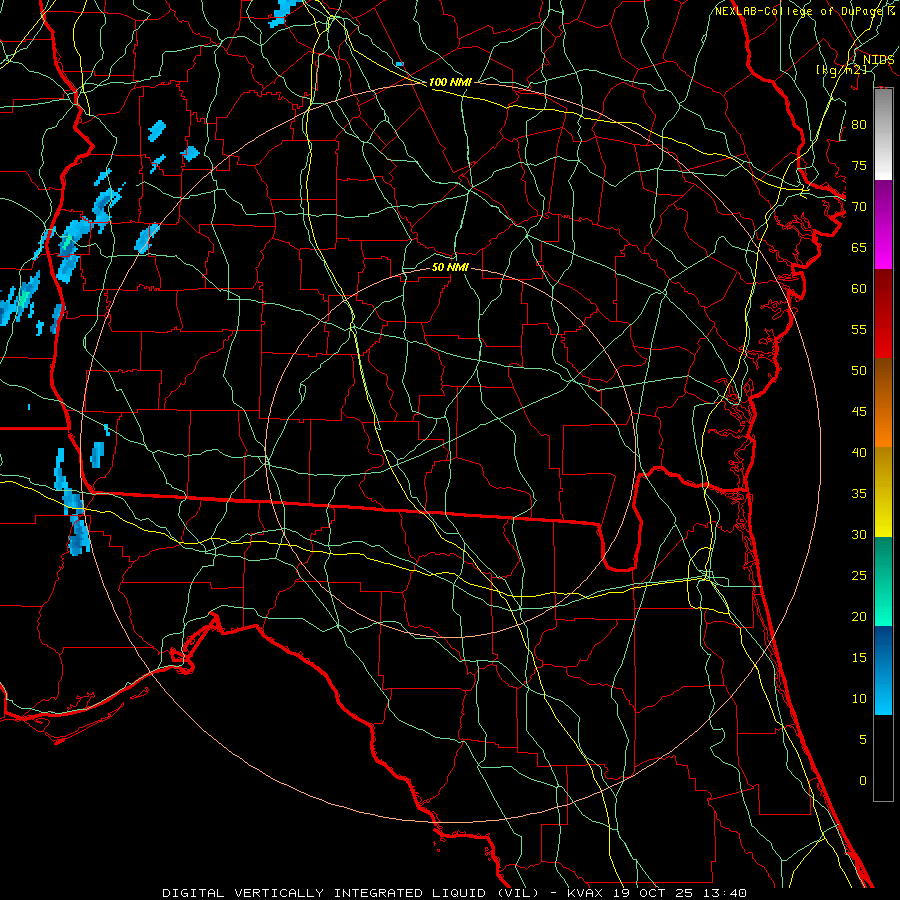Select the blue segment of the color scale

(883, 670)
